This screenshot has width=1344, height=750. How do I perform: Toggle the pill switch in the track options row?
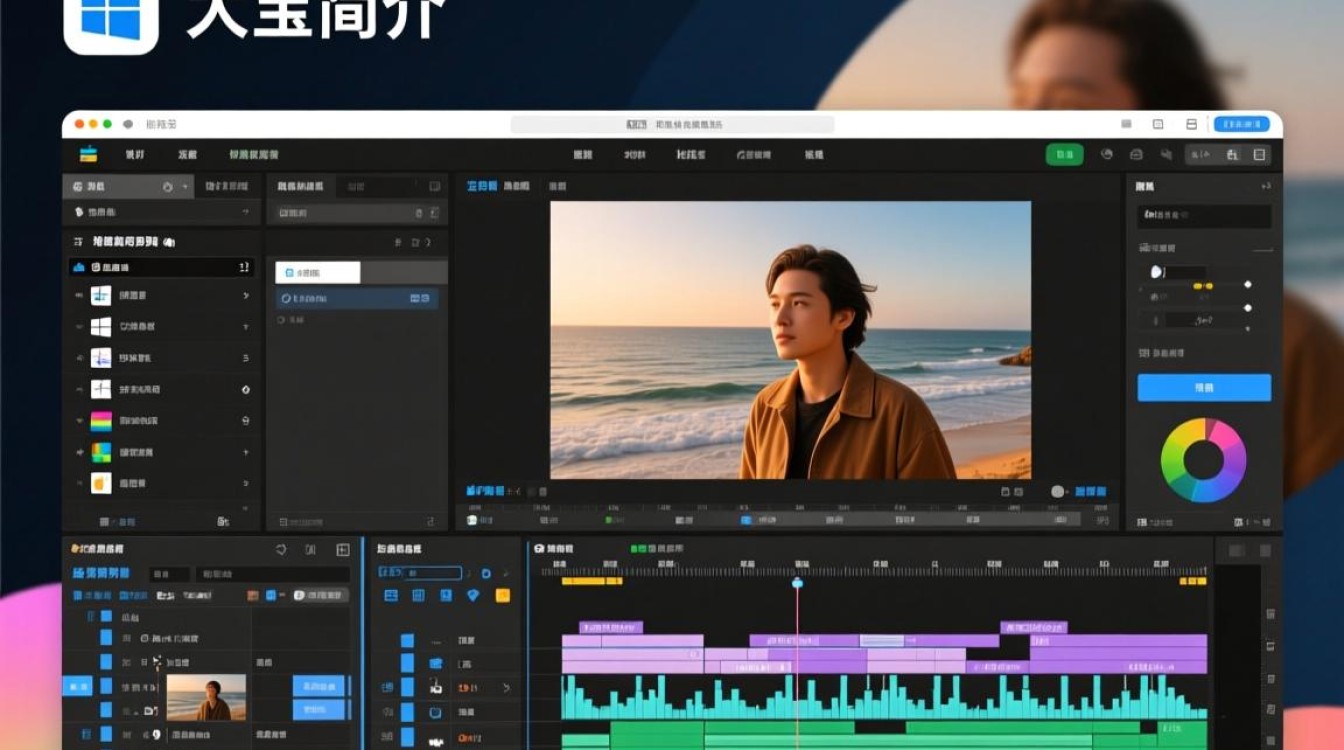(319, 595)
